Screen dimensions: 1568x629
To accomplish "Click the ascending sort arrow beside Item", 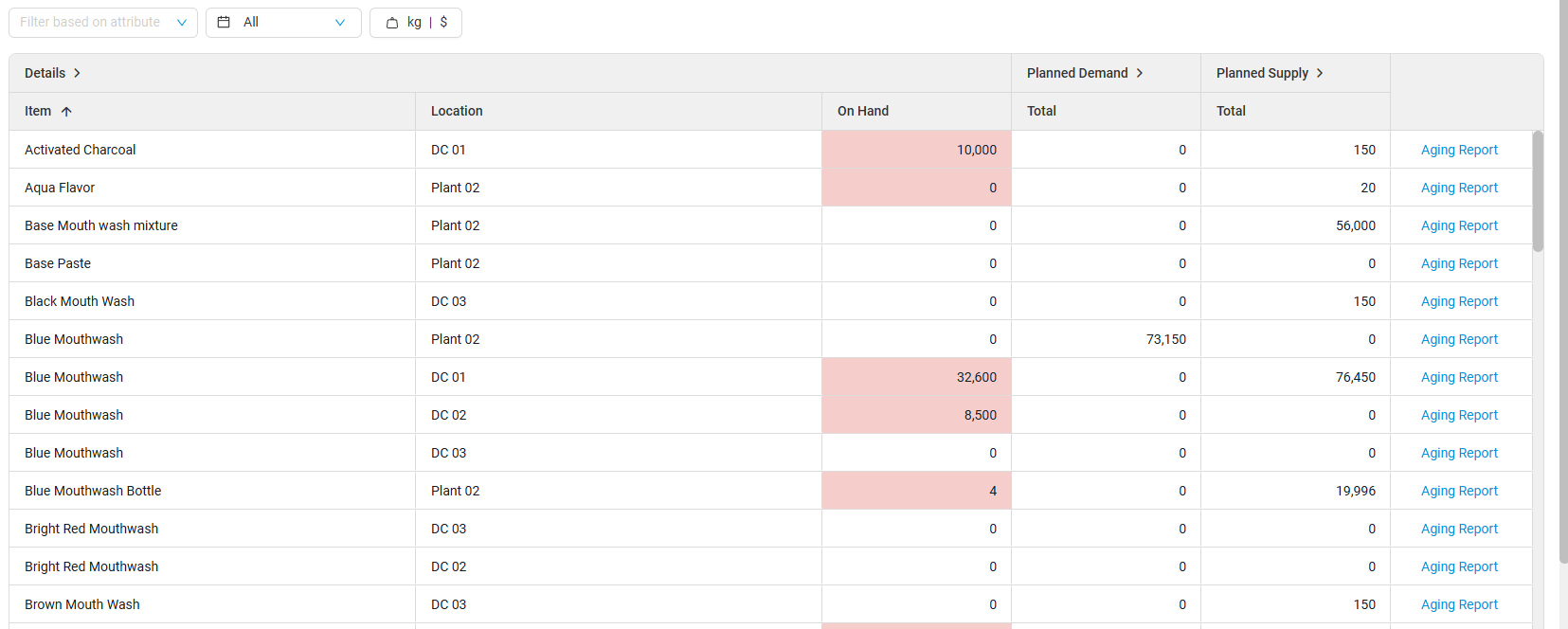I will [66, 112].
